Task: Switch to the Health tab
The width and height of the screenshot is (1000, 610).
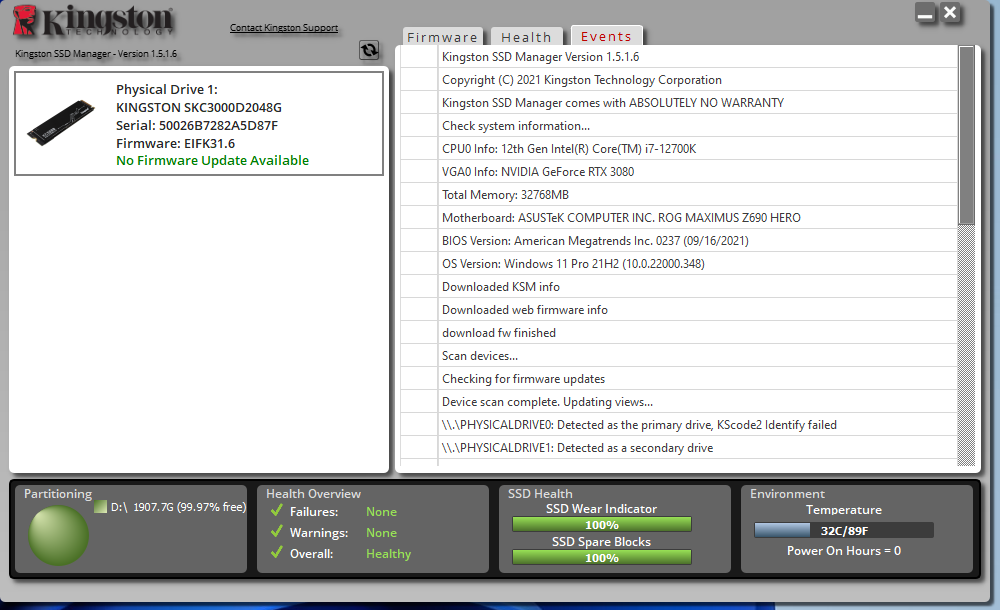Action: point(526,37)
